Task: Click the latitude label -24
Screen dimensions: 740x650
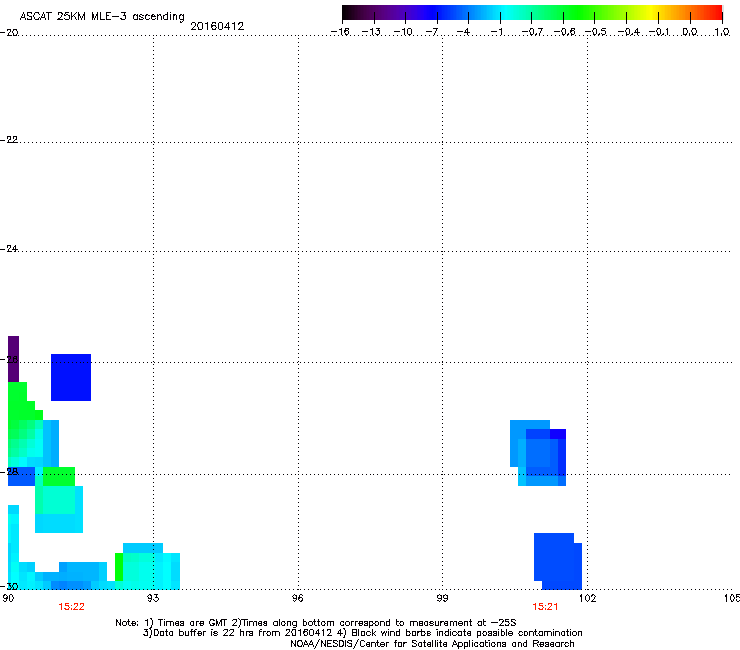Action: [9, 249]
